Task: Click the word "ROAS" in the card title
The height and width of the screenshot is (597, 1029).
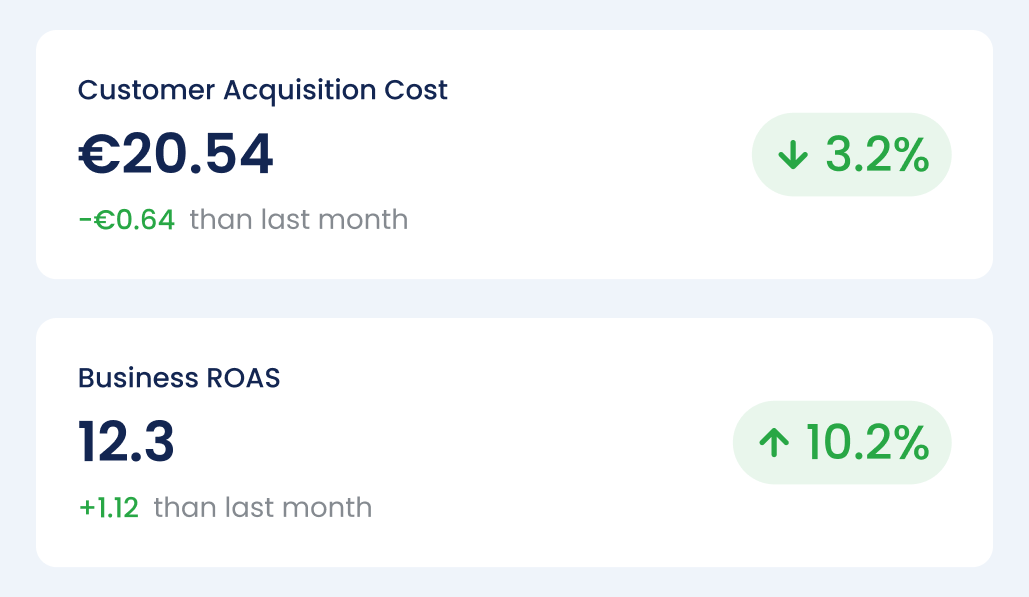Action: [244, 378]
